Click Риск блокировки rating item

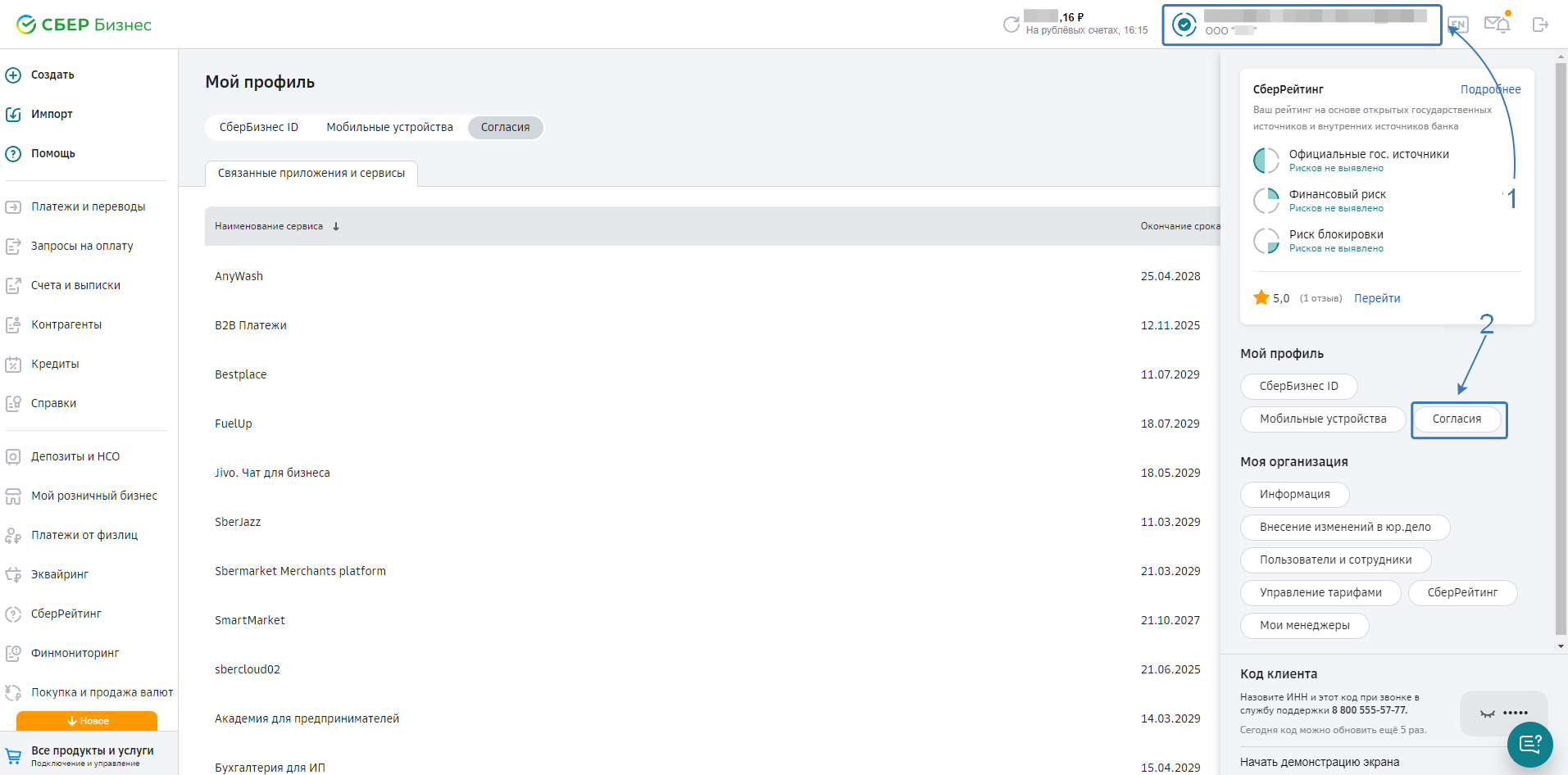pos(1319,241)
